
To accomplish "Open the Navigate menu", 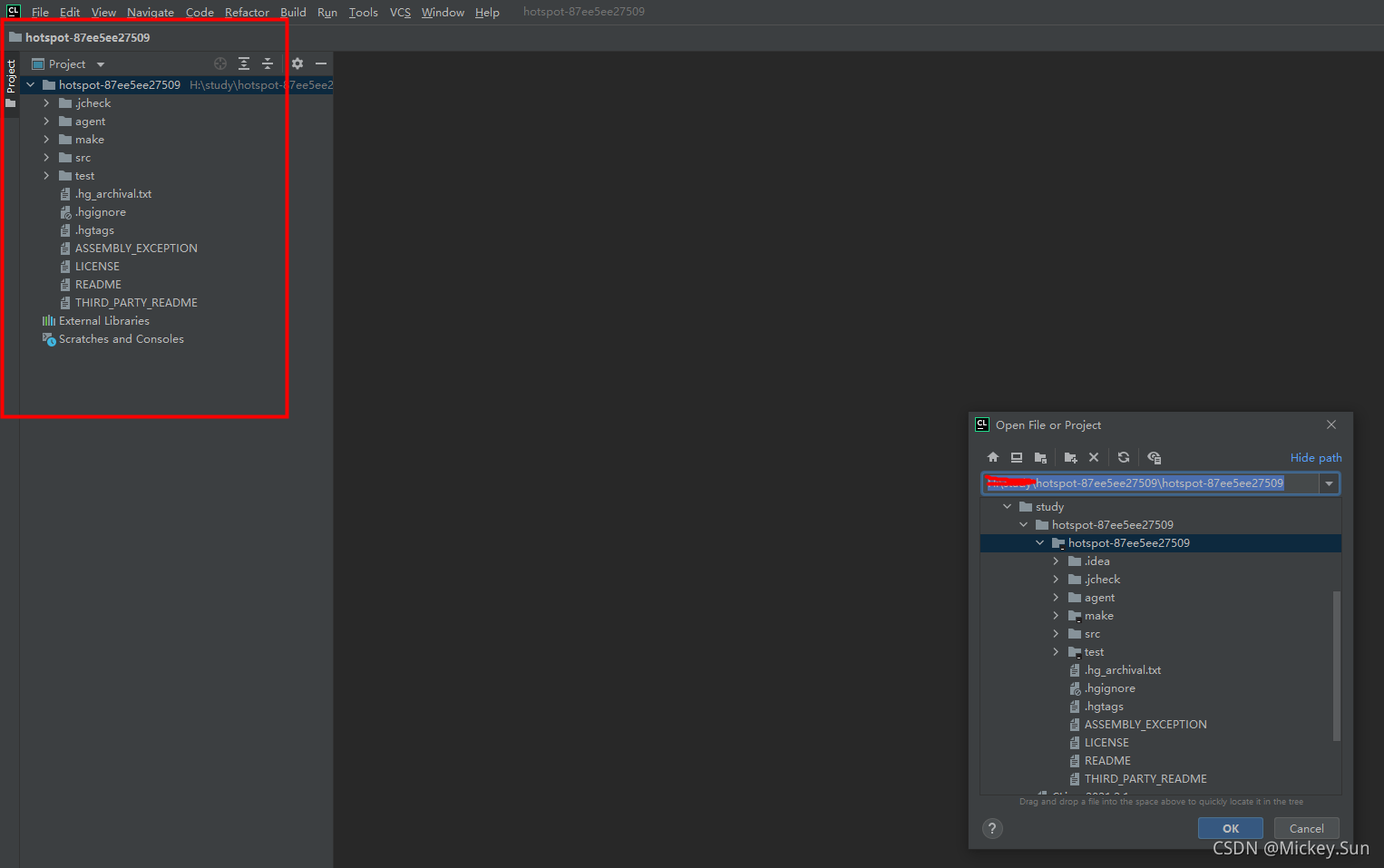I will [151, 13].
